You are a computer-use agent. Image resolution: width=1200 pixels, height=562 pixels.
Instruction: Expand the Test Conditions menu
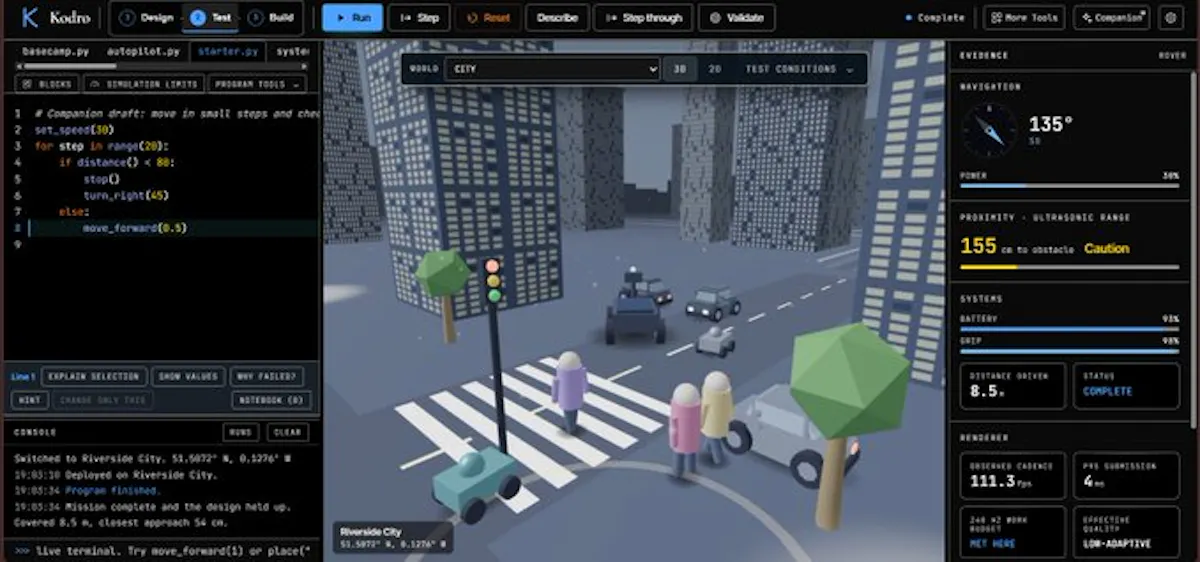tap(799, 69)
